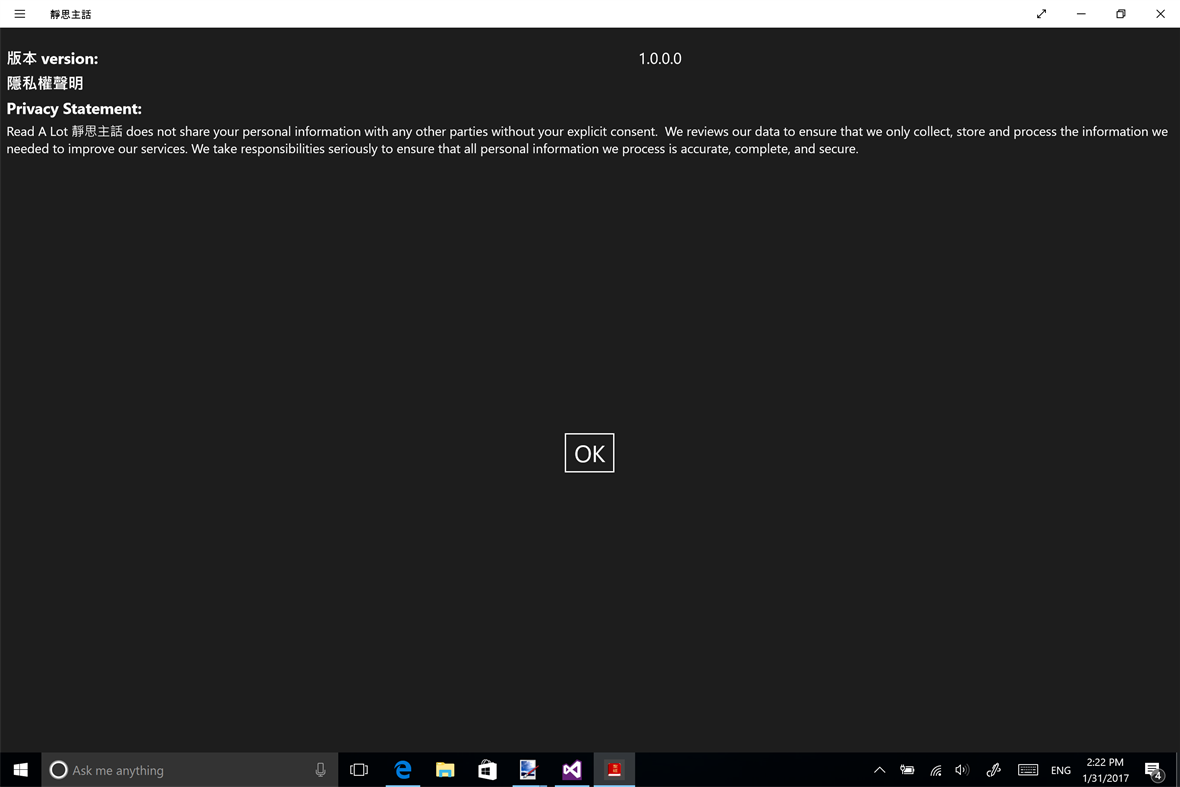Screen dimensions: 1180x787
Task: Open Windows Ink Workspace
Action: click(993, 770)
